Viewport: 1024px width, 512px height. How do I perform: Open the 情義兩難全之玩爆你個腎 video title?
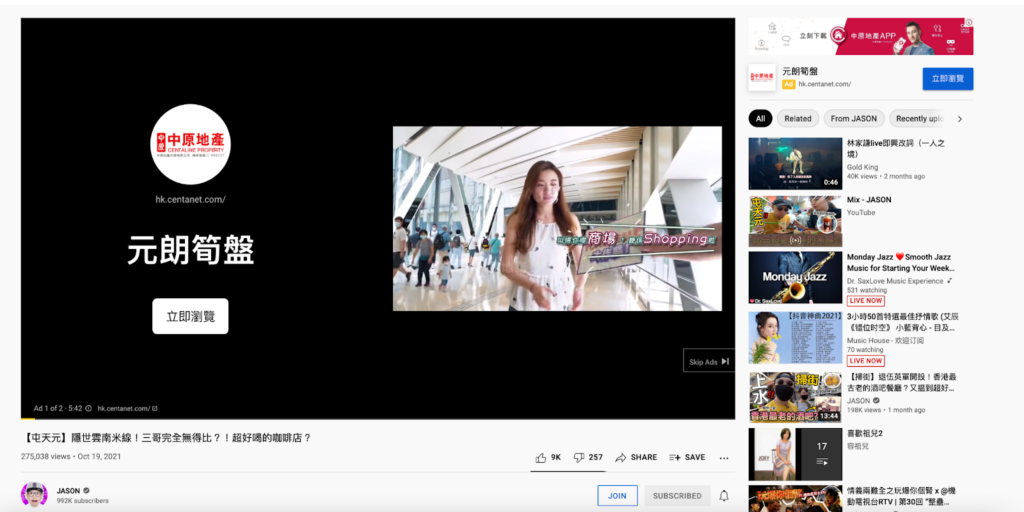[902, 496]
